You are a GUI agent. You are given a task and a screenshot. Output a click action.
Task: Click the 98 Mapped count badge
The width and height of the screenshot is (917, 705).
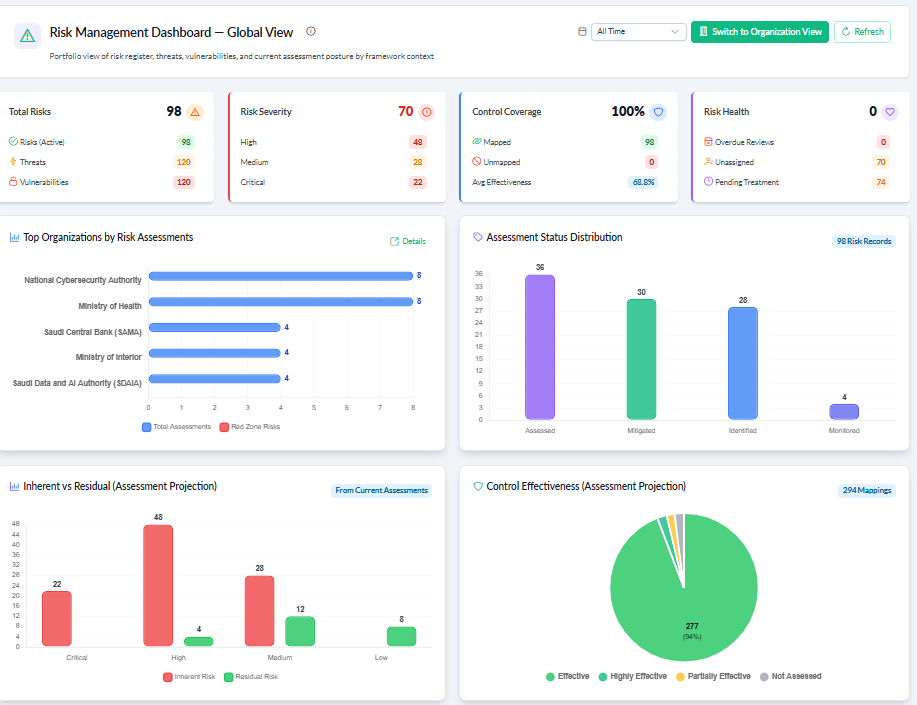(x=649, y=142)
